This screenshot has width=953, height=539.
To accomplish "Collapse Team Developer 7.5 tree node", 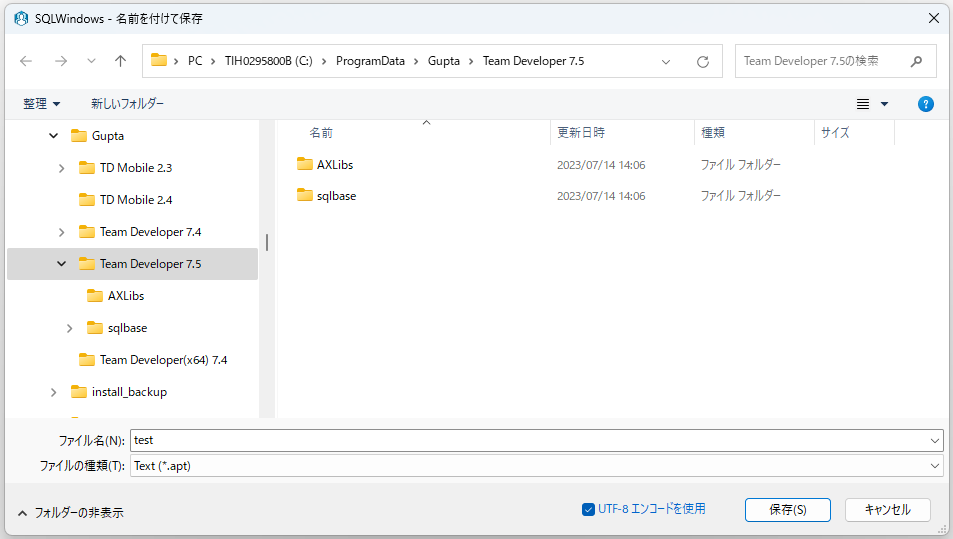I will [61, 264].
